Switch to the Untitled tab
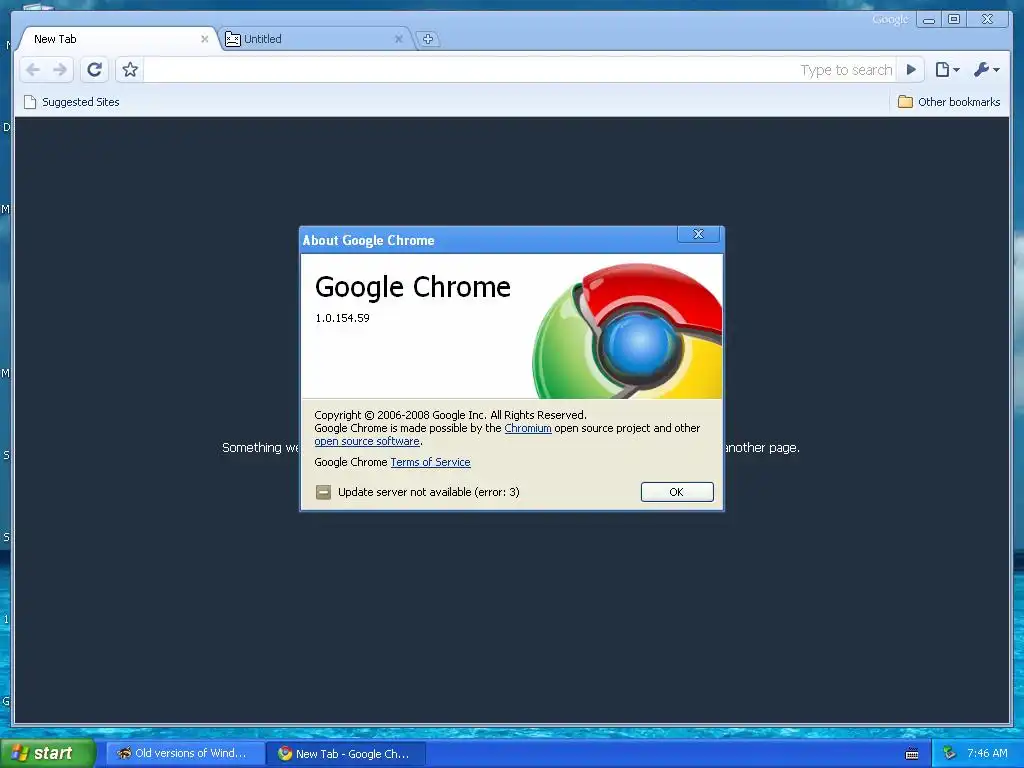The image size is (1024, 768). click(315, 39)
